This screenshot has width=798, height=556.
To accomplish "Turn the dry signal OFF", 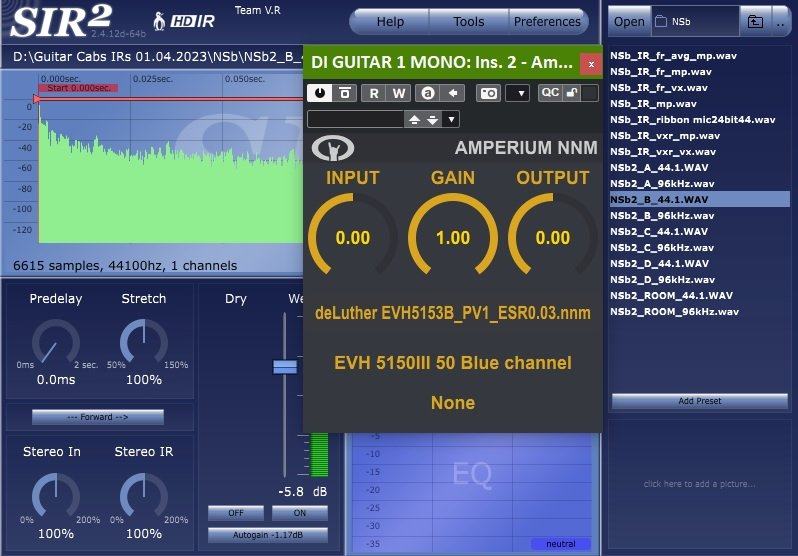I will pos(236,513).
